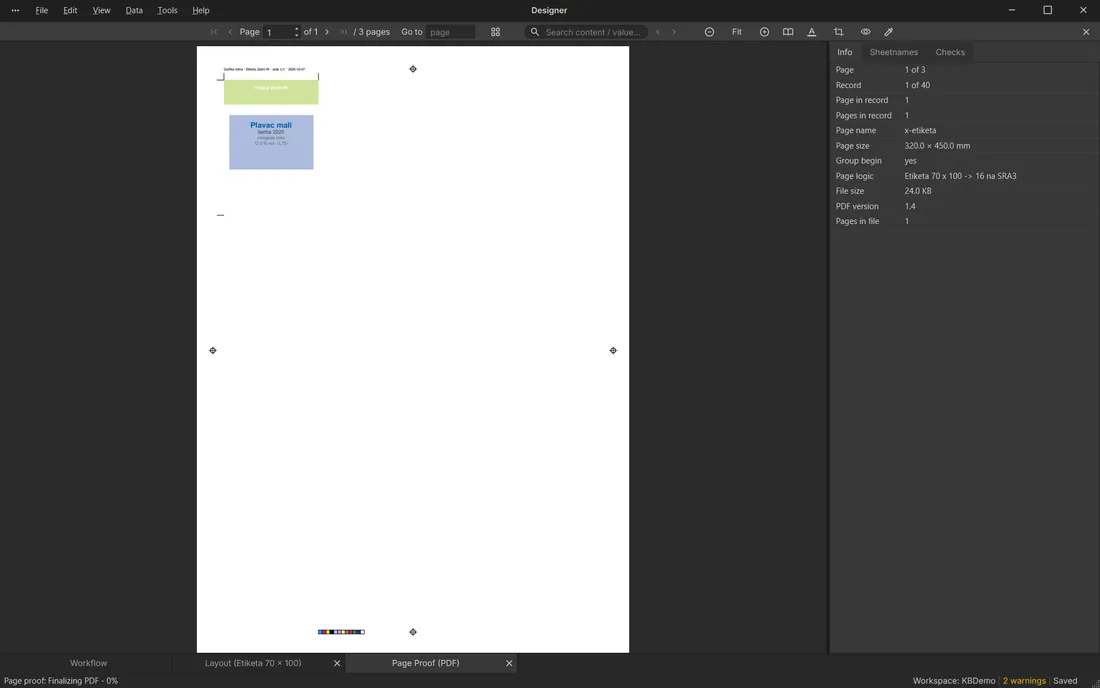Screen dimensions: 1100x688
Task: Click the color bar strip at page bottom
Action: click(341, 632)
